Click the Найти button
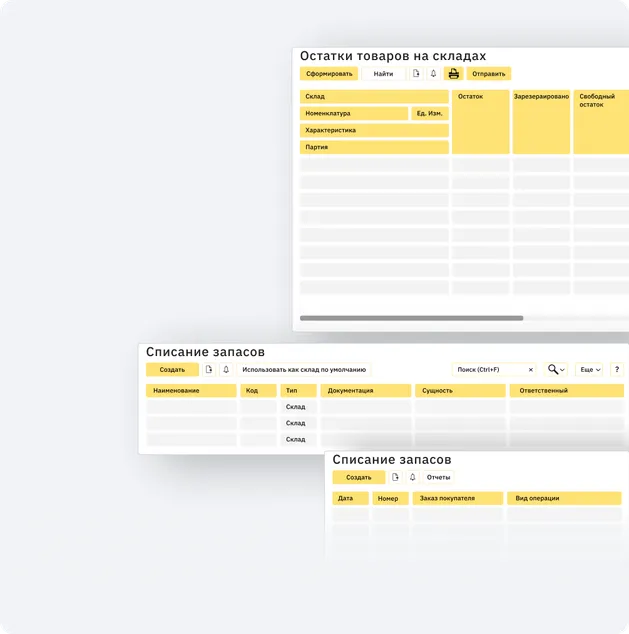The image size is (629, 634). [383, 74]
